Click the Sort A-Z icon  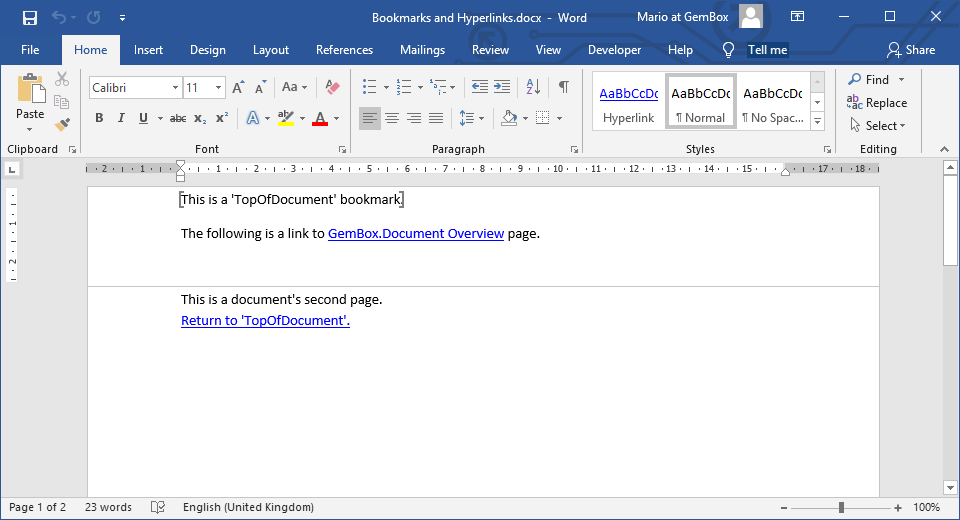click(533, 87)
